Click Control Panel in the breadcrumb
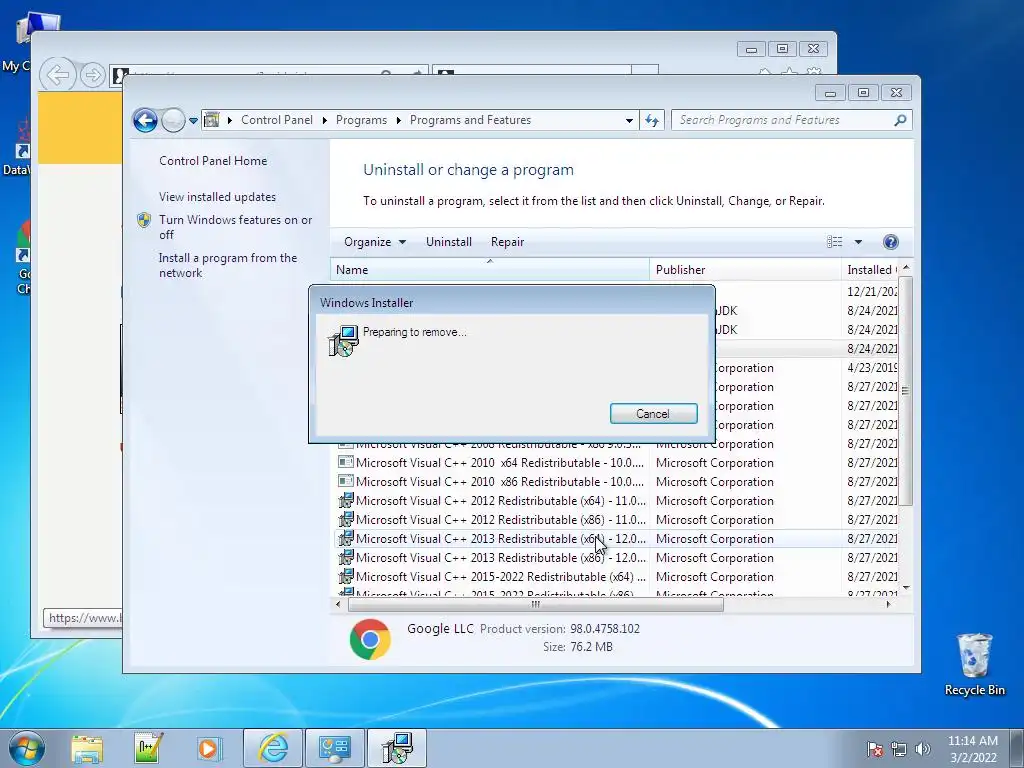The image size is (1024, 768). 277,120
